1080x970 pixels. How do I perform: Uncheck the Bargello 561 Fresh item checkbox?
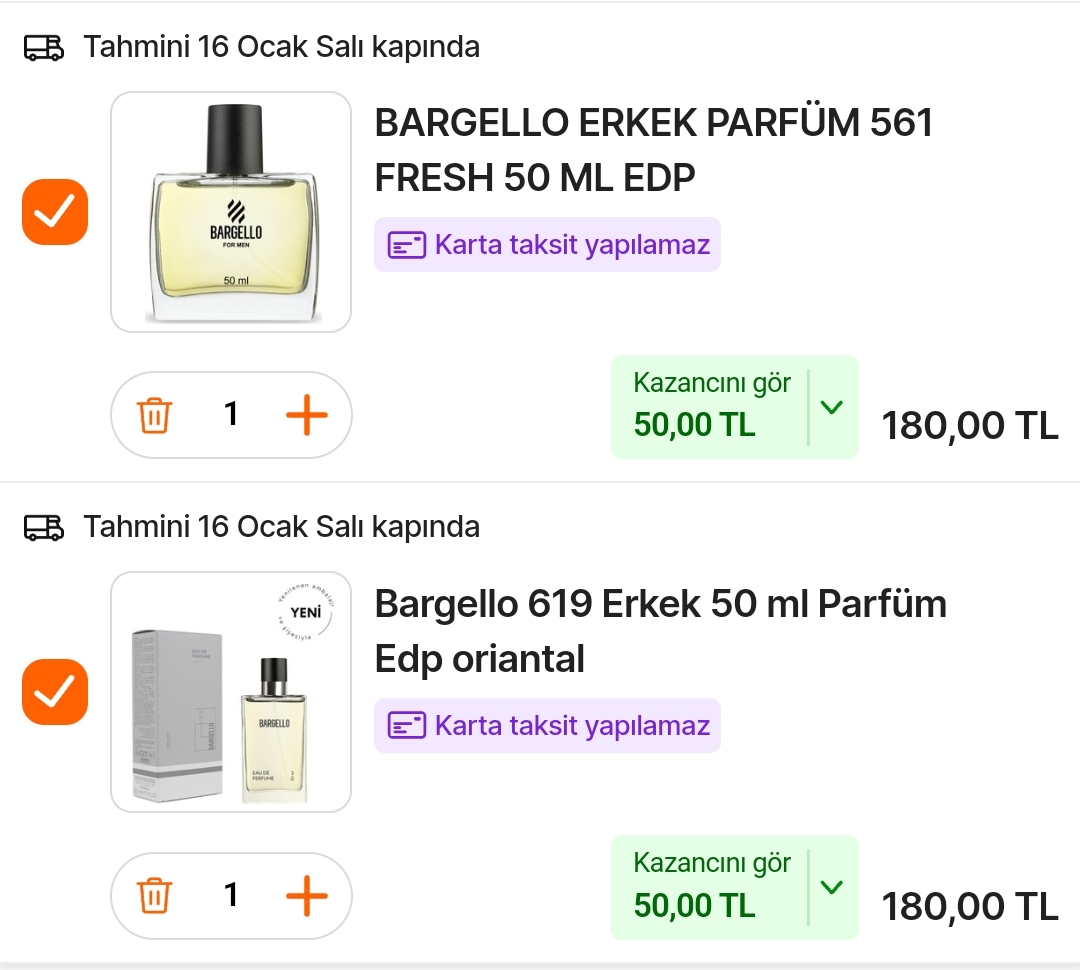pyautogui.click(x=55, y=211)
